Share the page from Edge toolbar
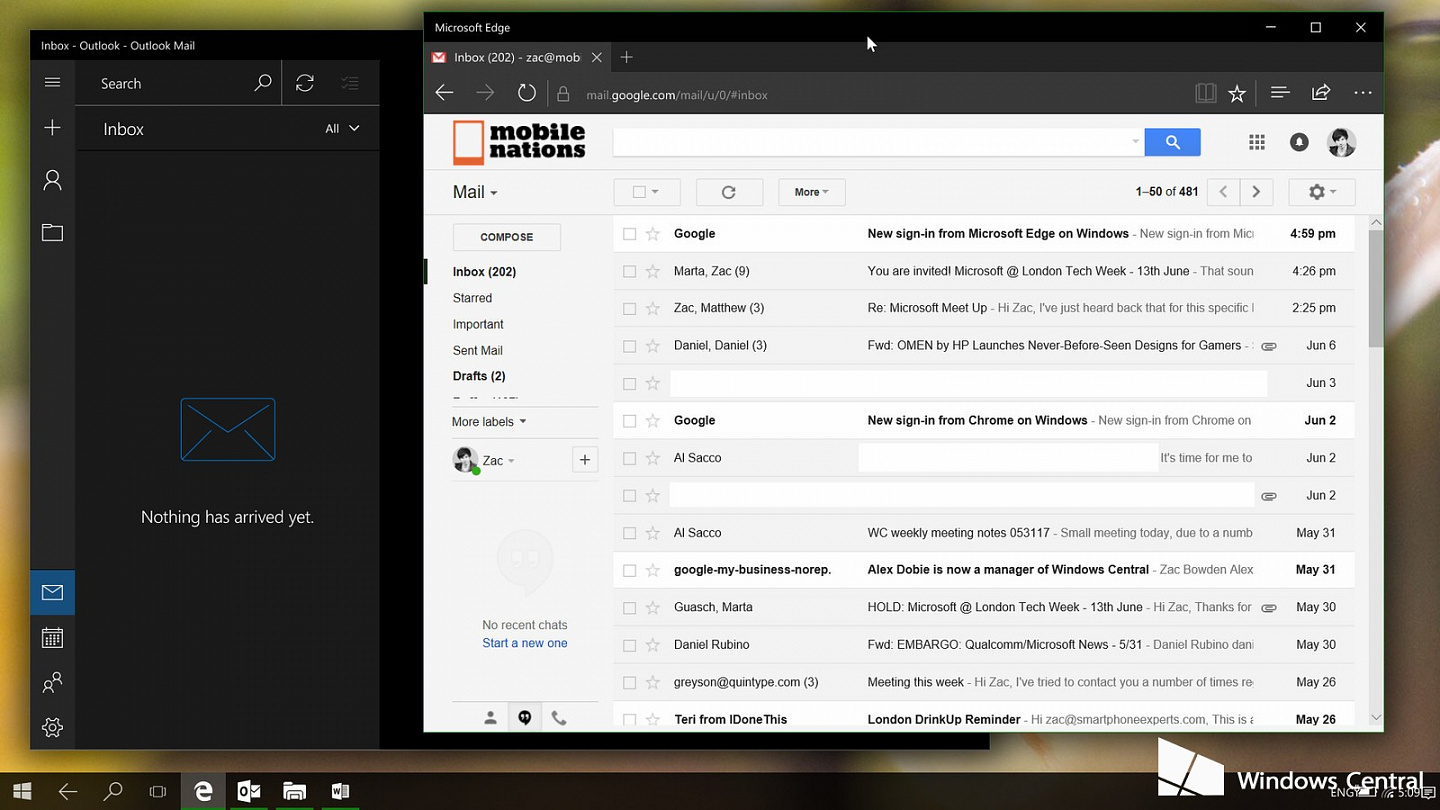The height and width of the screenshot is (810, 1440). (1321, 93)
